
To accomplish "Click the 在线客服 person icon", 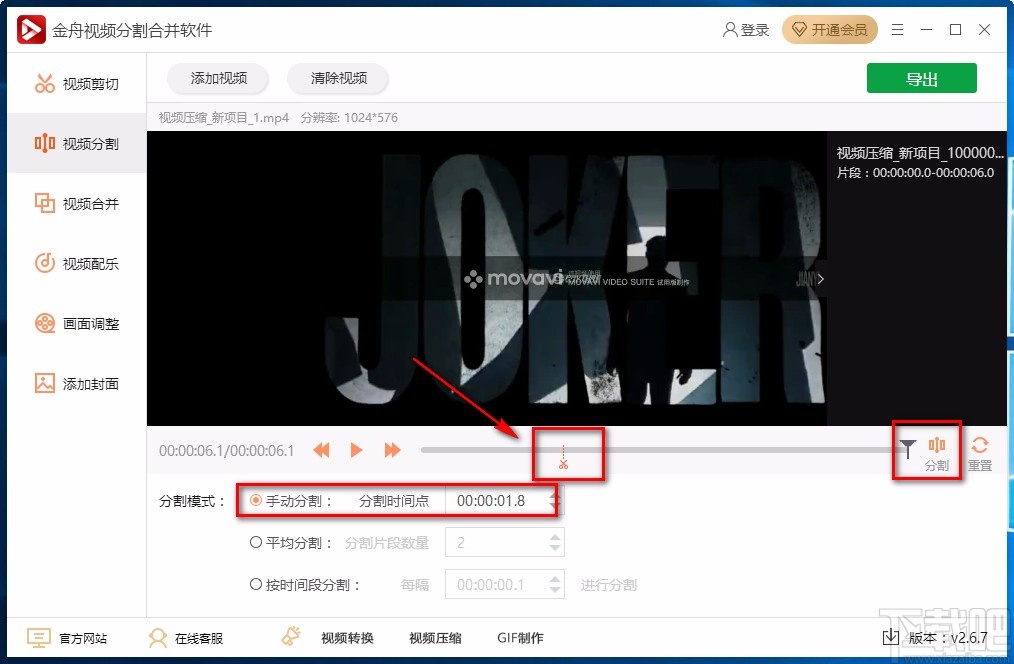I will pyautogui.click(x=157, y=638).
